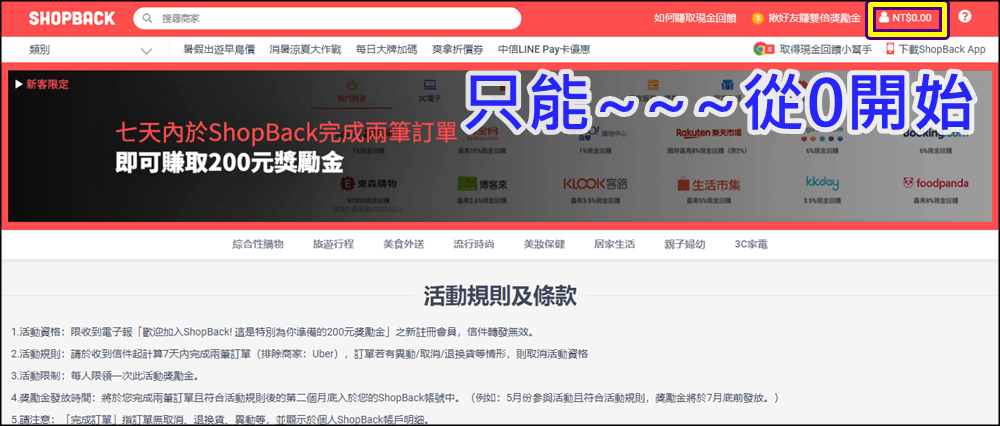Viewport: 1000px width, 426px height.
Task: Switch to 流行時尚 tab
Action: point(474,244)
